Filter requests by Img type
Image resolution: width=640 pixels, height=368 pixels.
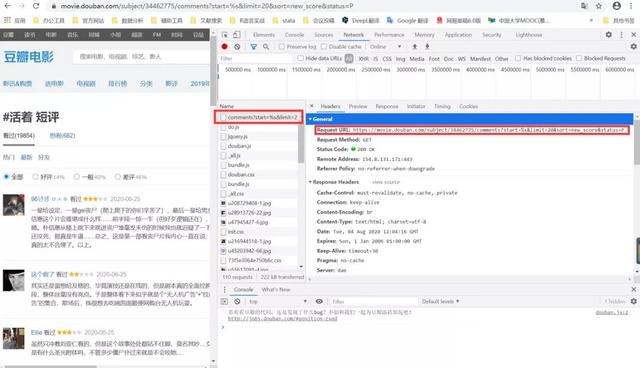[x=400, y=59]
